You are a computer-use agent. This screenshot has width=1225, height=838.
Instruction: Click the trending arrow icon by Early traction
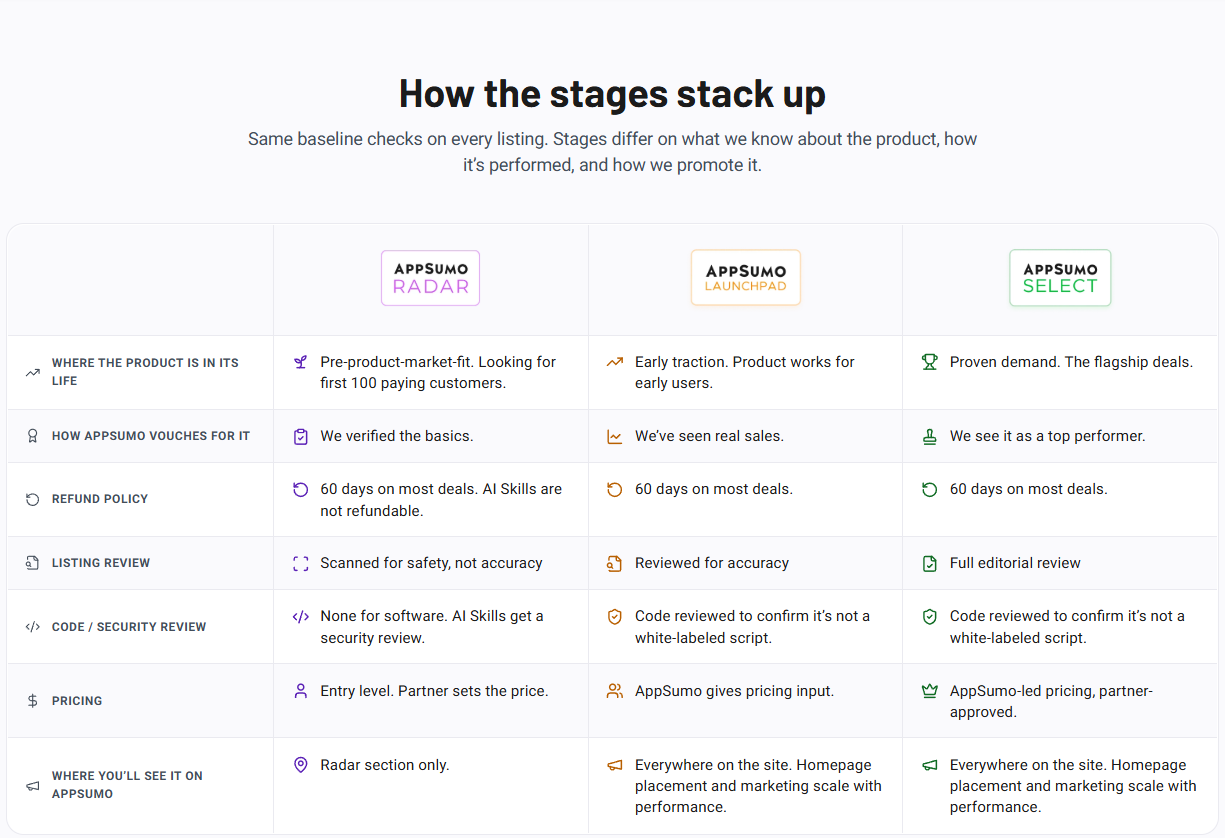pyautogui.click(x=615, y=362)
